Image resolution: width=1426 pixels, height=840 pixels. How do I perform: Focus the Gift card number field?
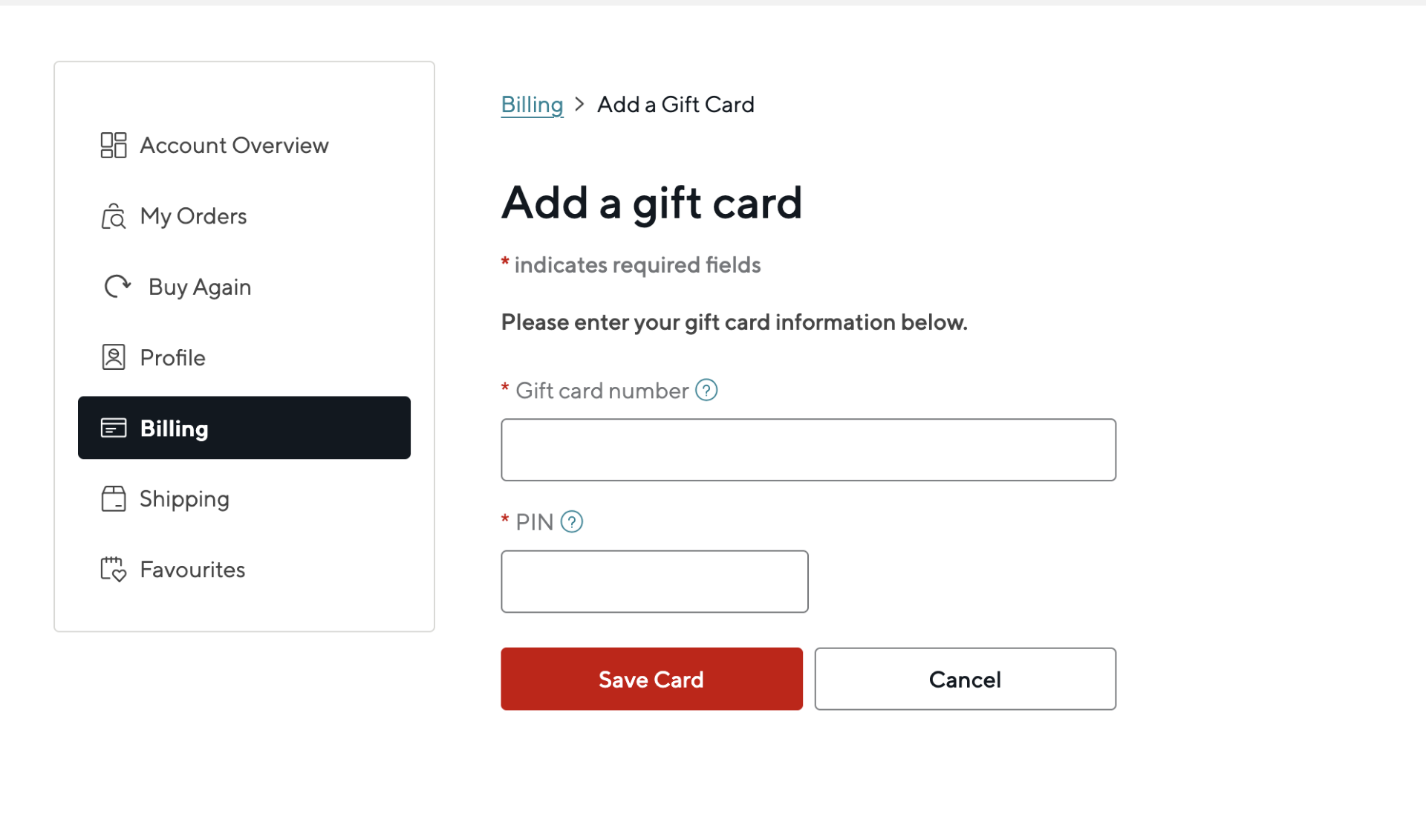pyautogui.click(x=808, y=450)
